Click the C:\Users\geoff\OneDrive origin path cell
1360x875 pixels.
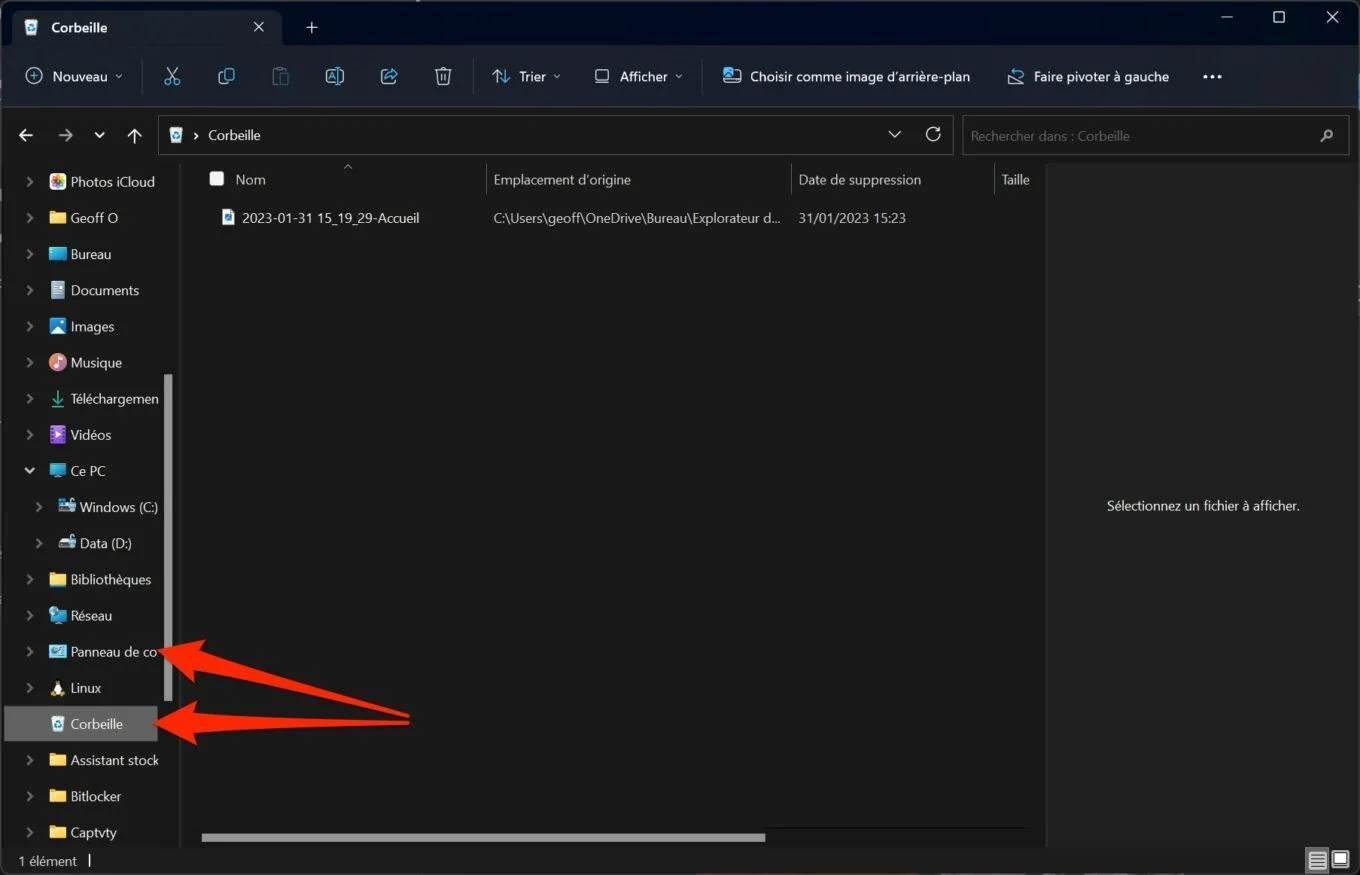point(637,218)
